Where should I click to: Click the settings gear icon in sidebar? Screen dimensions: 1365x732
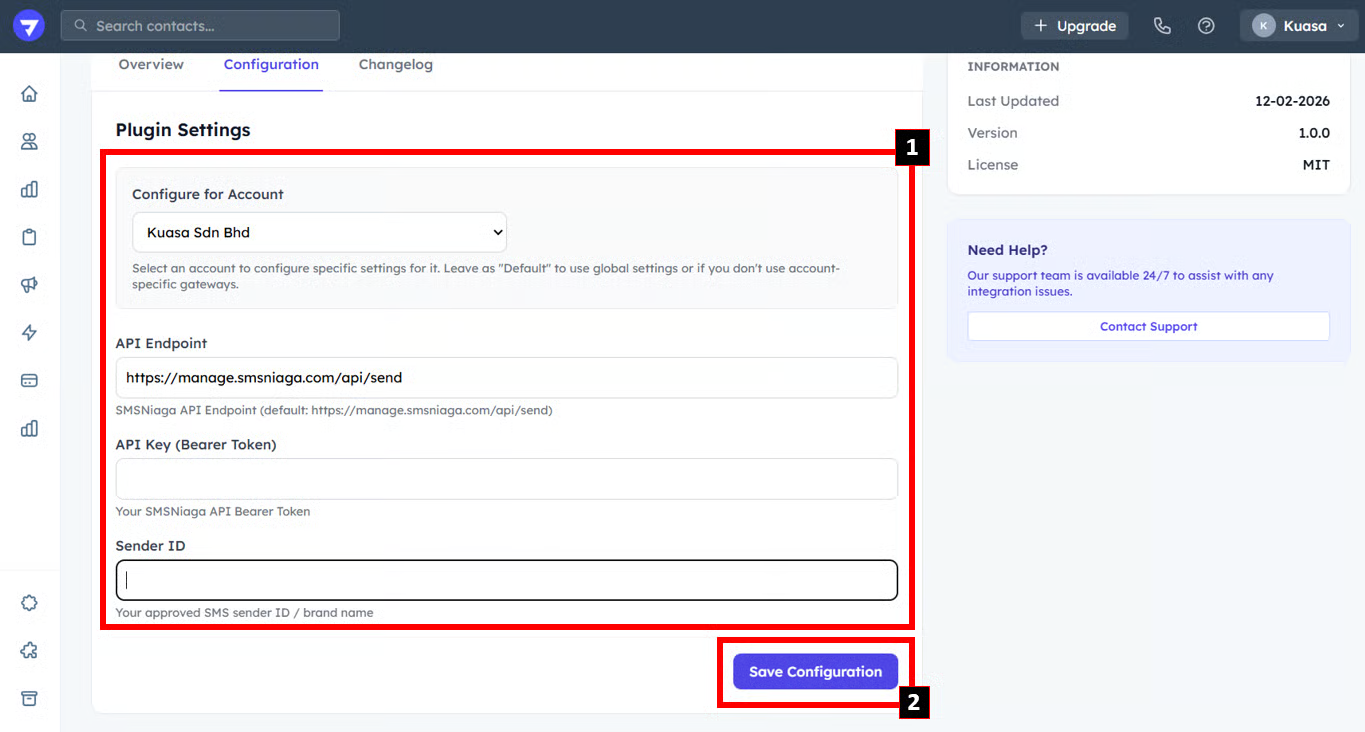29,603
